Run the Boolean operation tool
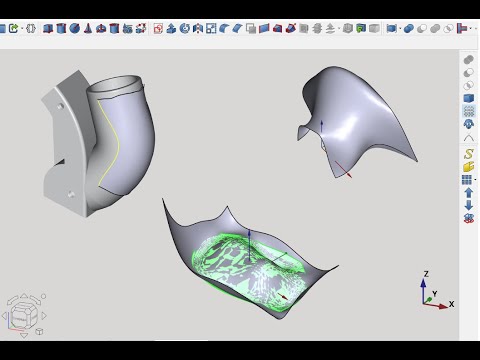The image size is (480, 360). [x=409, y=28]
